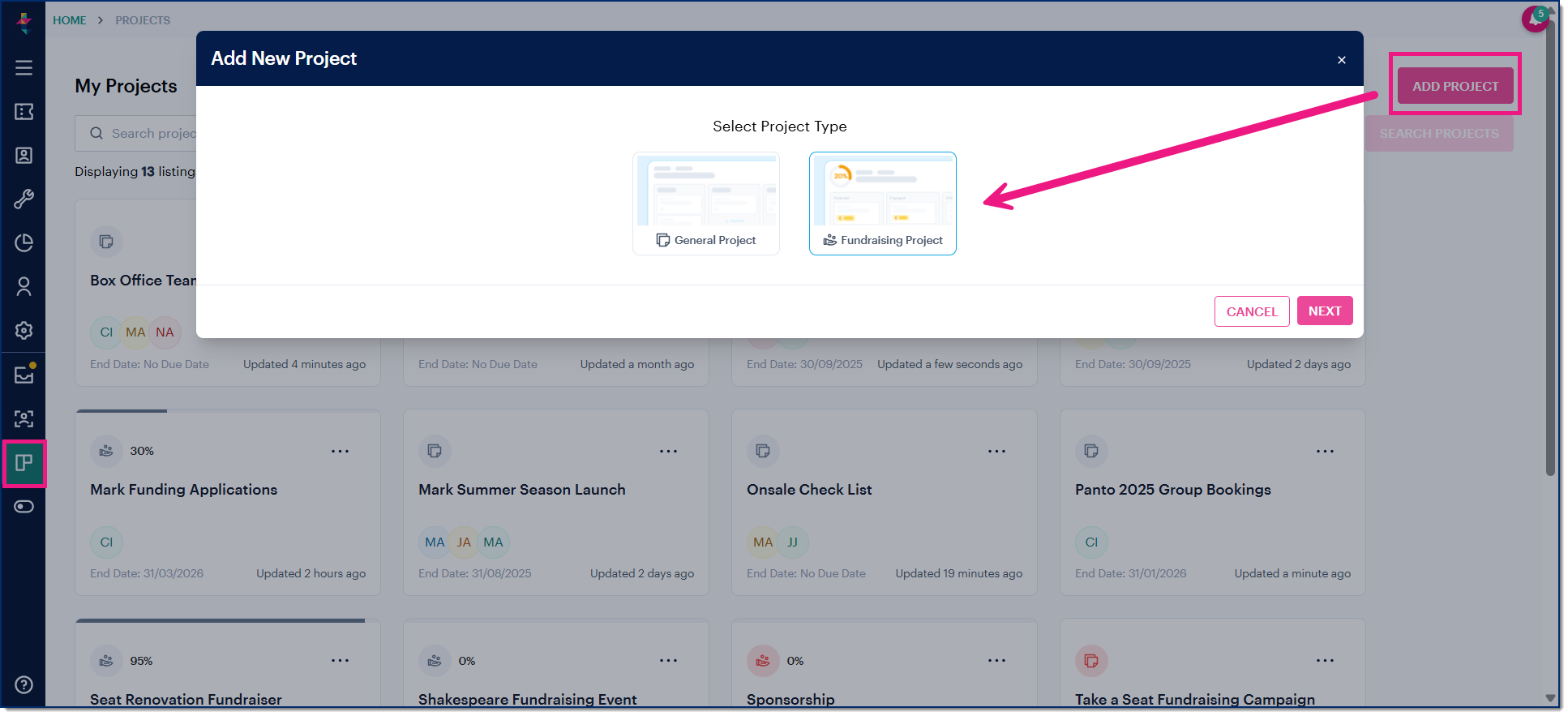Open the hamburger menu in sidebar
Screen dimensions: 1568x716
point(24,68)
